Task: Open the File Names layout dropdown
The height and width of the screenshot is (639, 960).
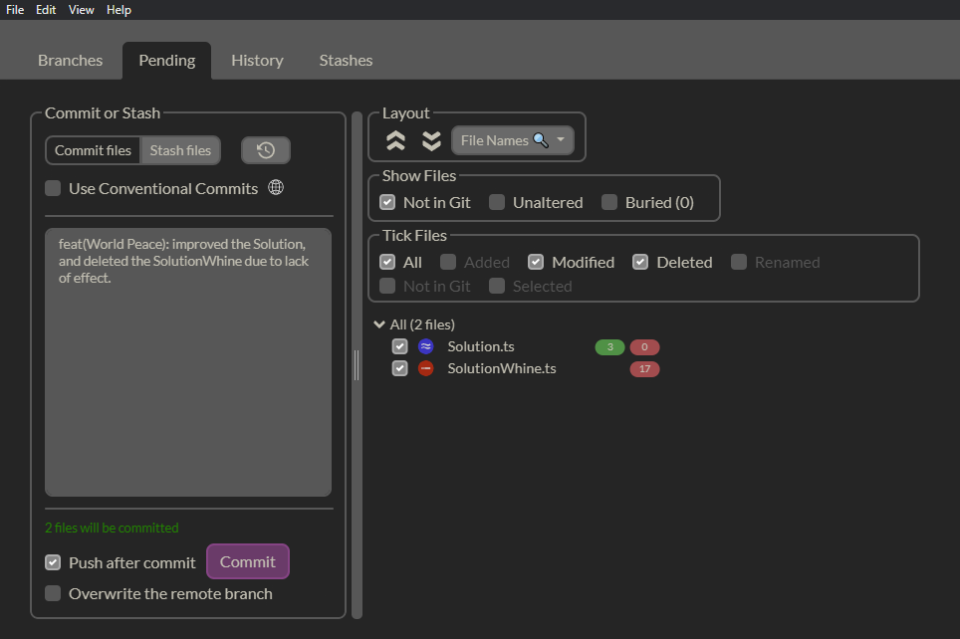Action: (x=513, y=141)
